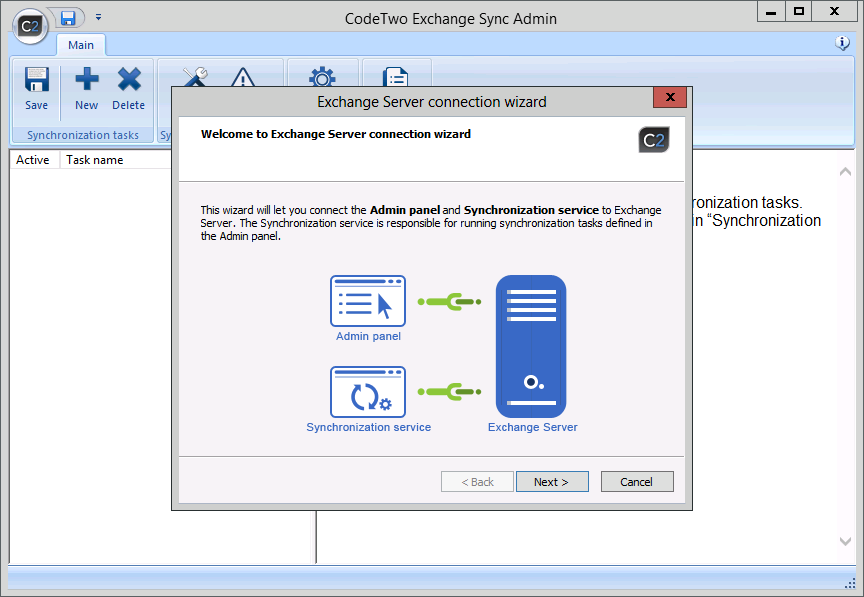Image resolution: width=864 pixels, height=597 pixels.
Task: Create a New synchronization task
Action: coord(87,89)
